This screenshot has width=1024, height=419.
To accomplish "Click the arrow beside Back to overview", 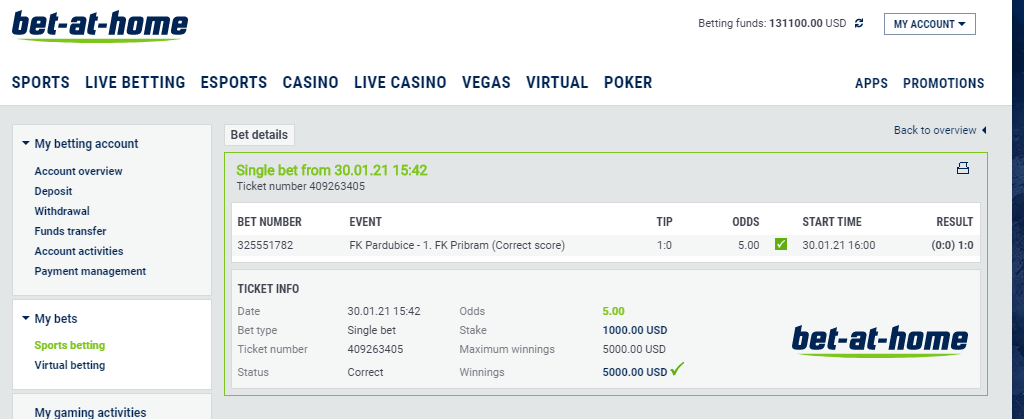I will tap(984, 131).
